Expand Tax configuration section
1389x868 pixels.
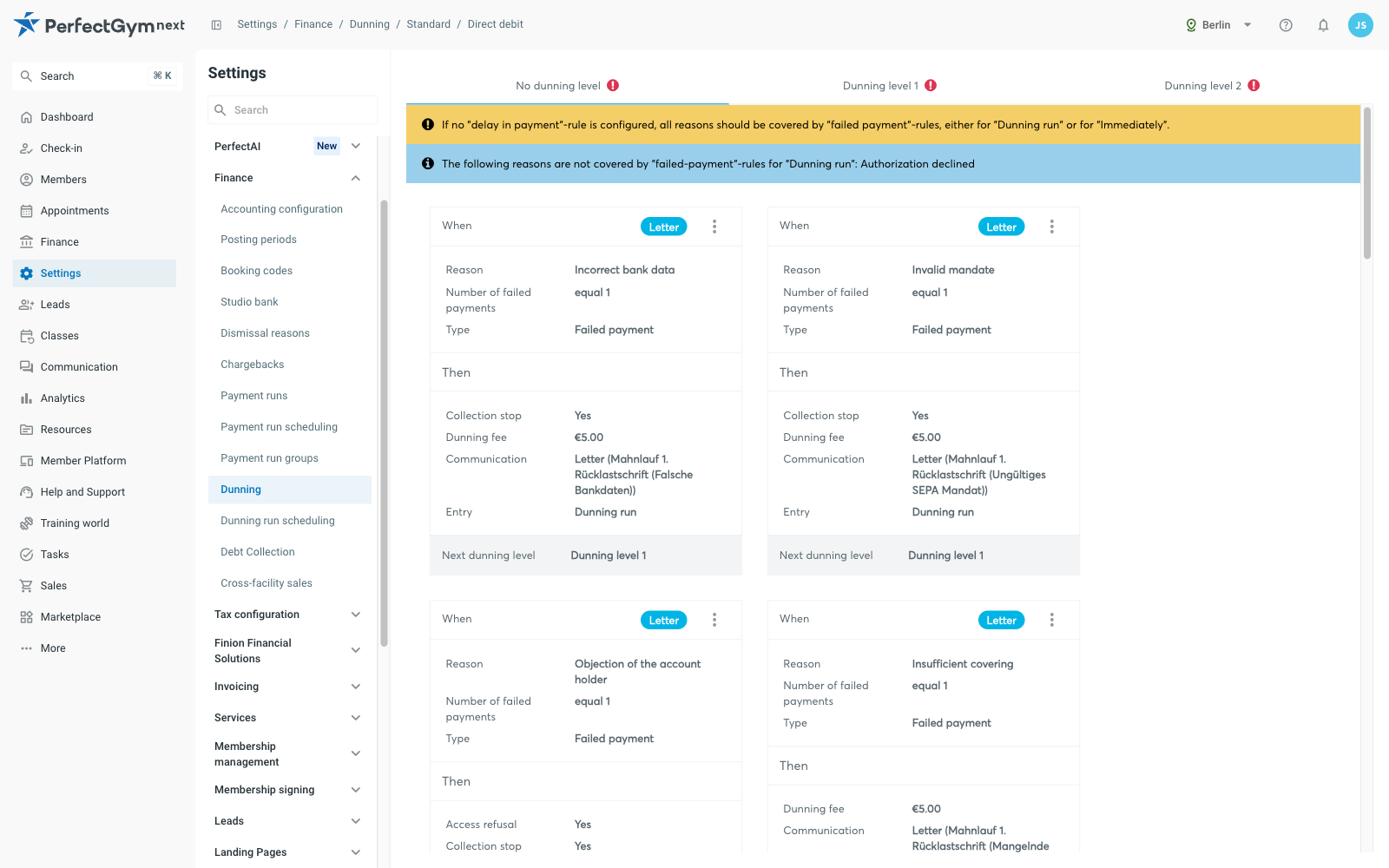355,615
